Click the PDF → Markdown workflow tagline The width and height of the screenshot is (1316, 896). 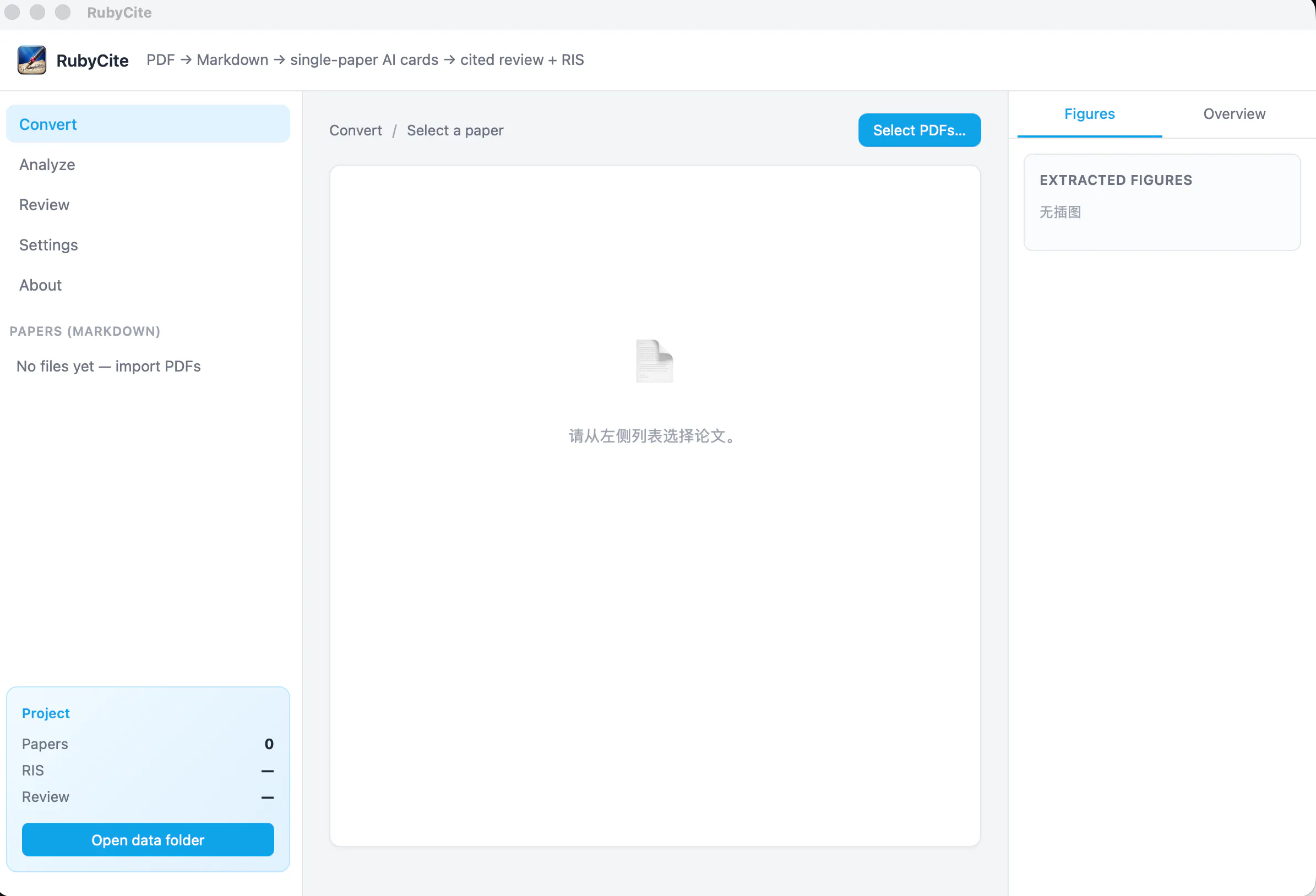tap(365, 60)
